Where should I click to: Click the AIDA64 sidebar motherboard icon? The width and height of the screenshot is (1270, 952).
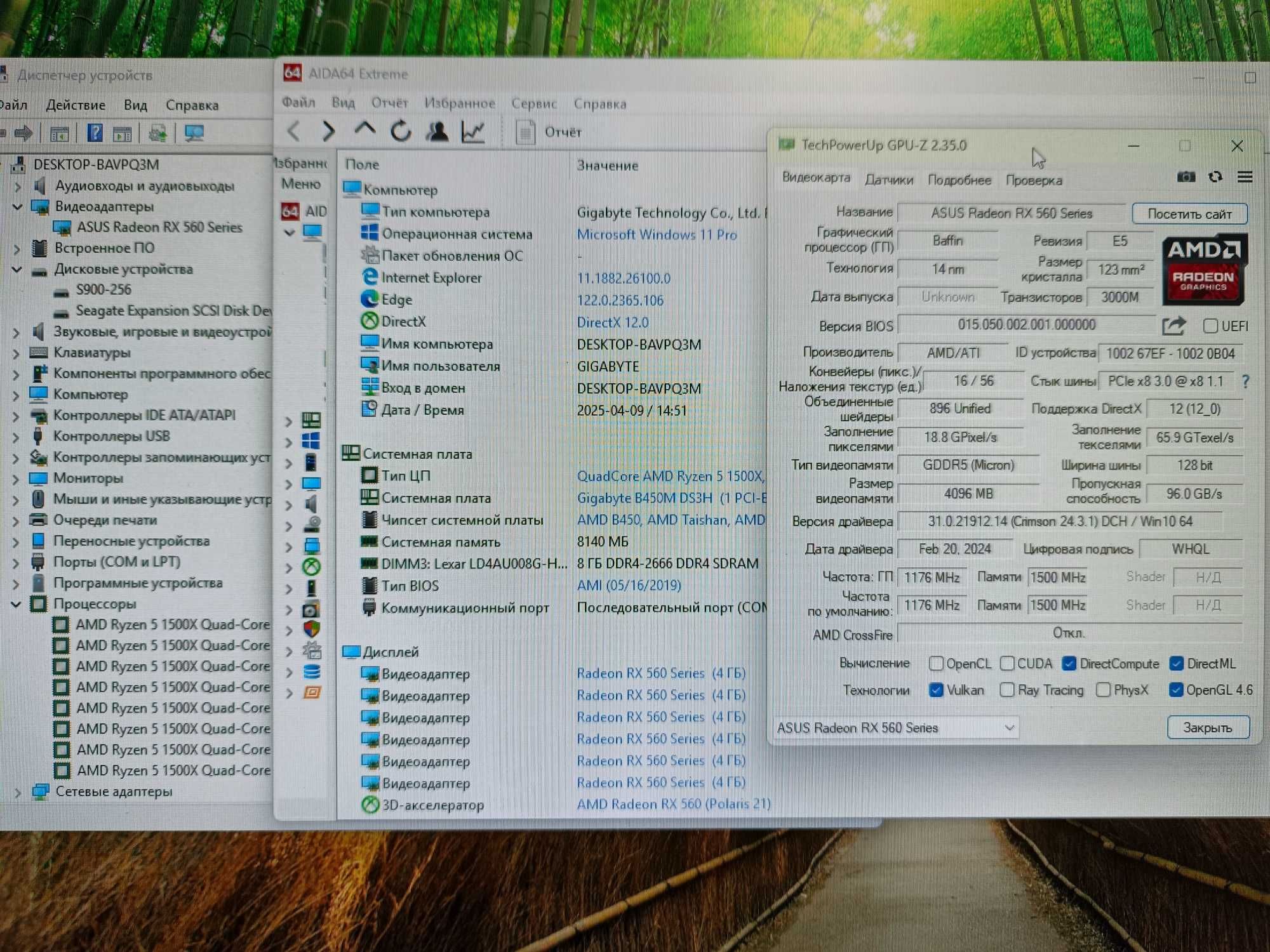click(x=311, y=420)
